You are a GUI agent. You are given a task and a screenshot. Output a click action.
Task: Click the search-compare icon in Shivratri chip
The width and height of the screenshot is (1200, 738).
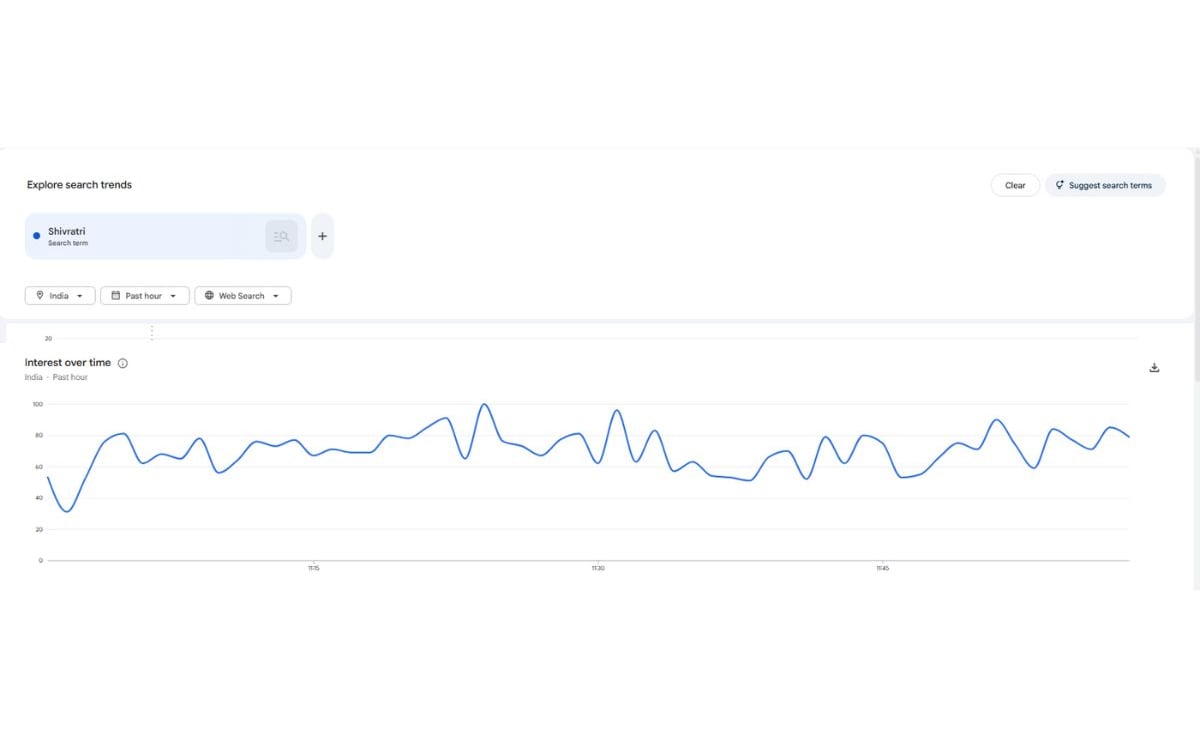click(281, 236)
